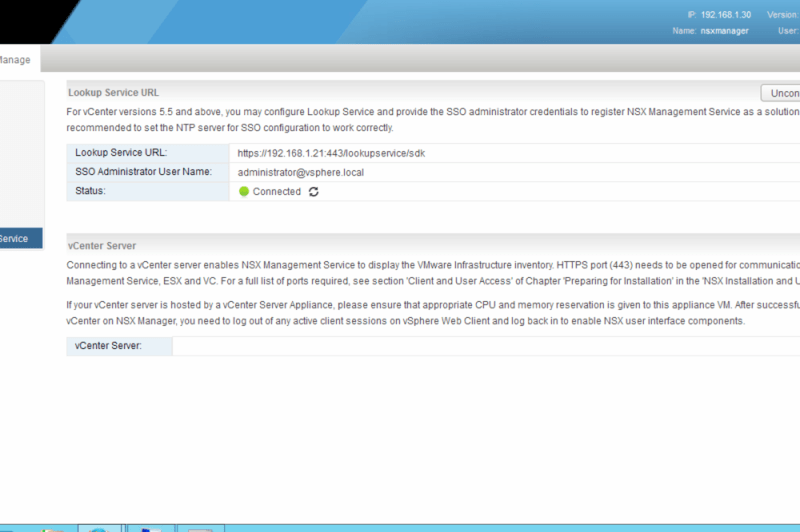Click the vCenter Server section heading
The image size is (800, 532).
point(102,245)
